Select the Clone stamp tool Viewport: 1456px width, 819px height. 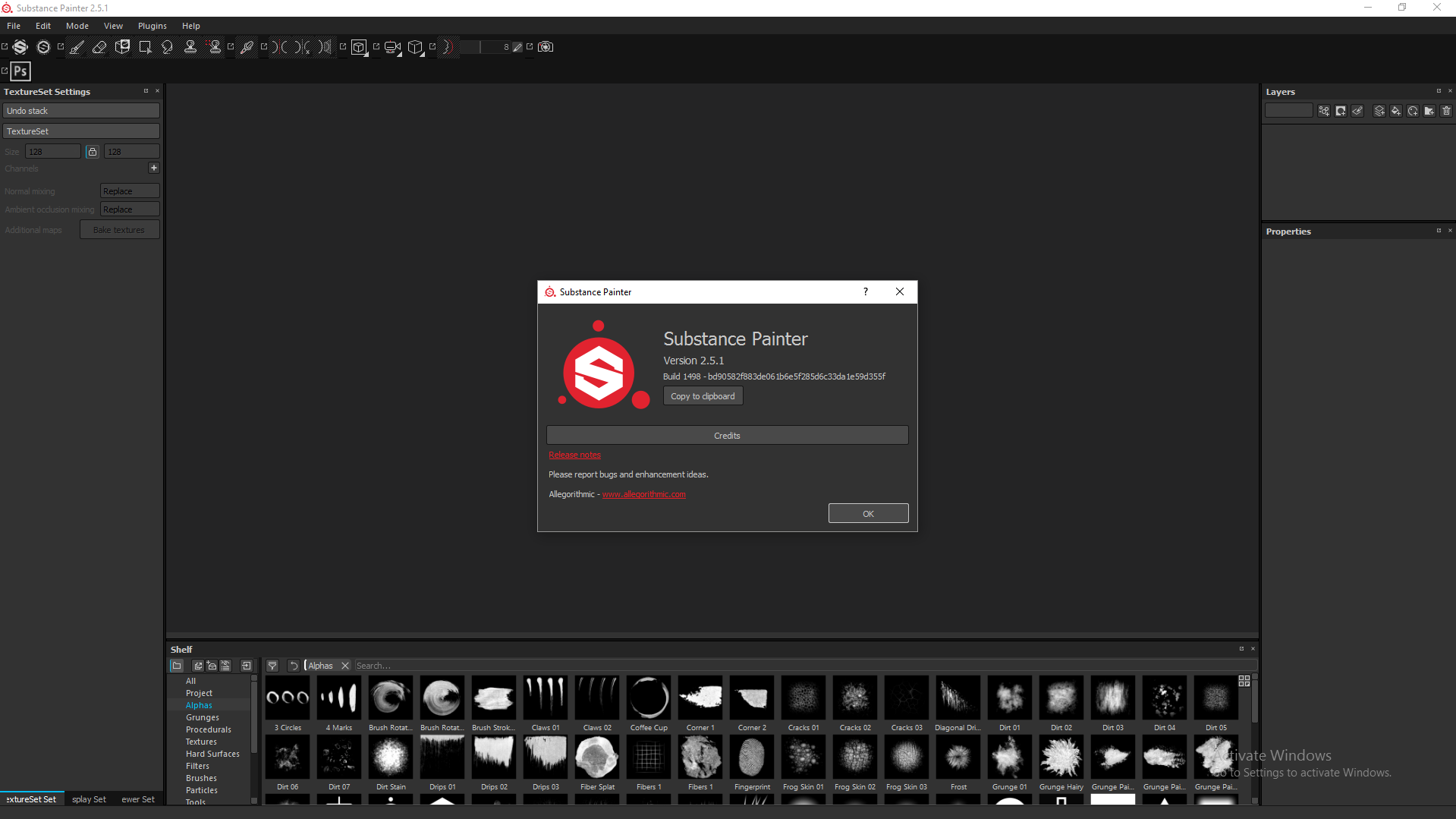point(190,47)
